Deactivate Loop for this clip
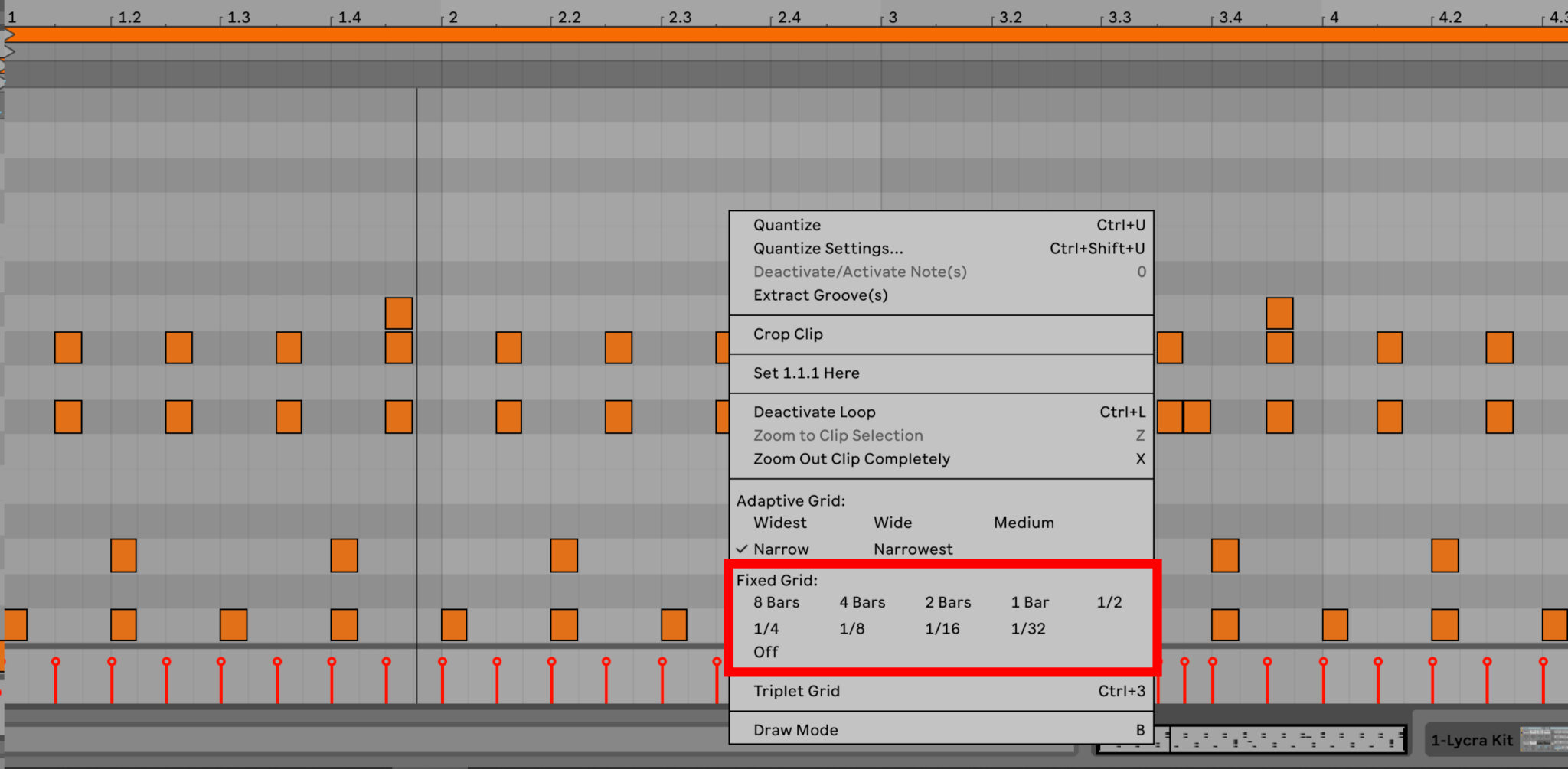Screen dimensions: 1568x769 (814, 412)
